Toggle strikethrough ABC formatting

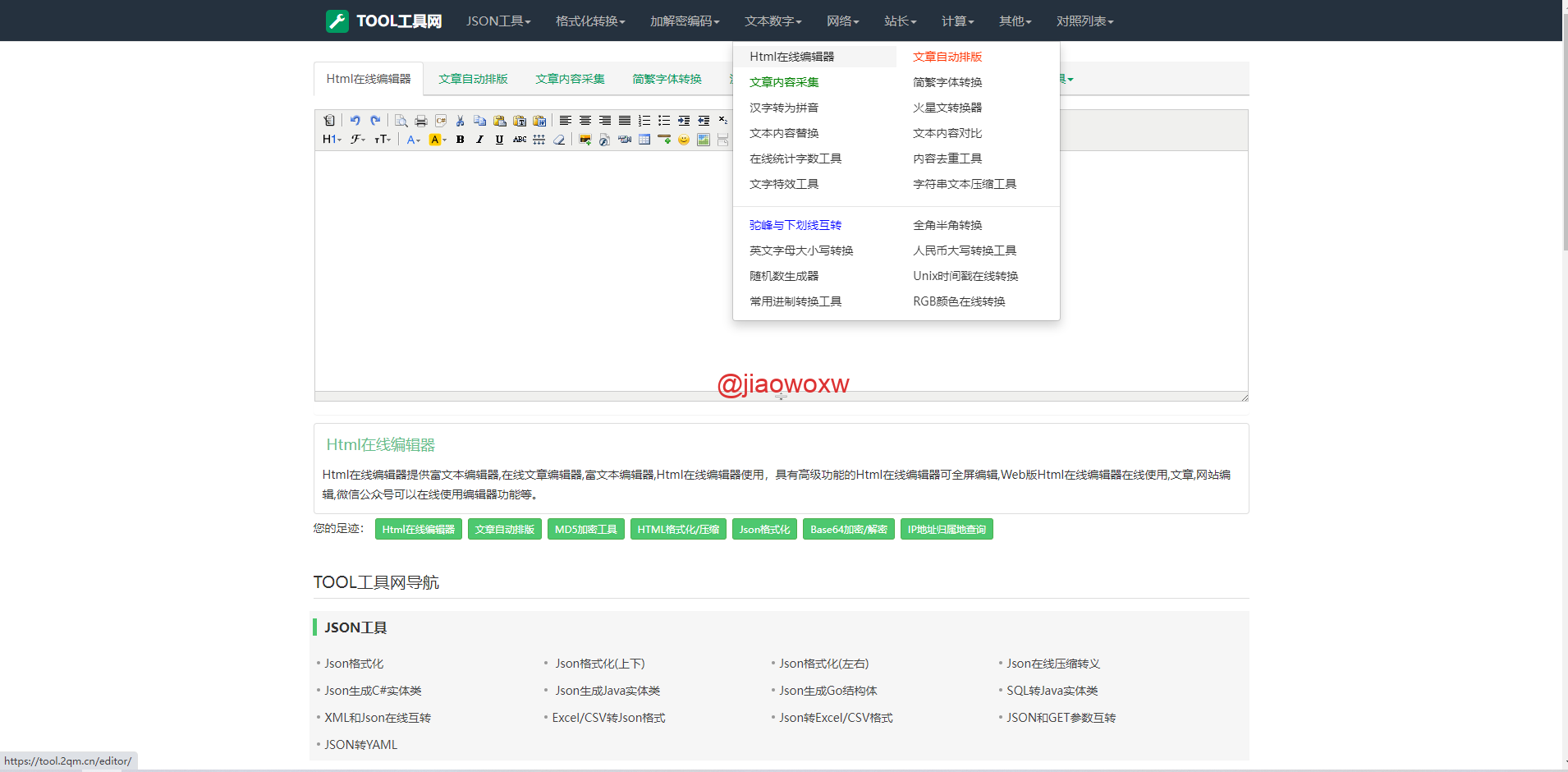coord(520,140)
